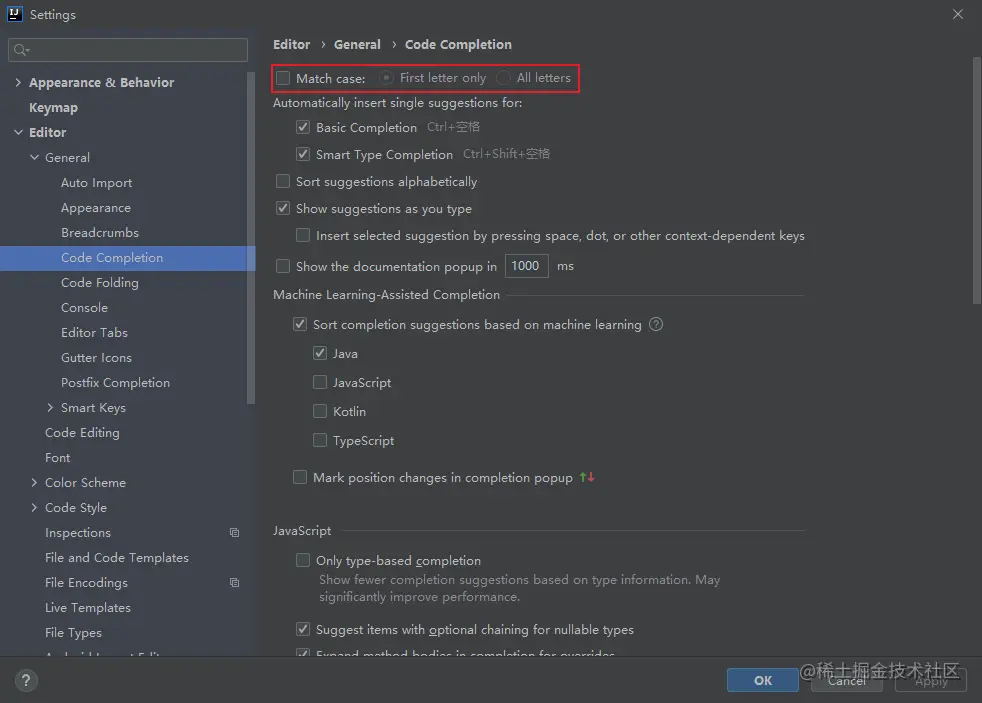Click the search magnifier icon in settings
982x703 pixels.
(21, 50)
